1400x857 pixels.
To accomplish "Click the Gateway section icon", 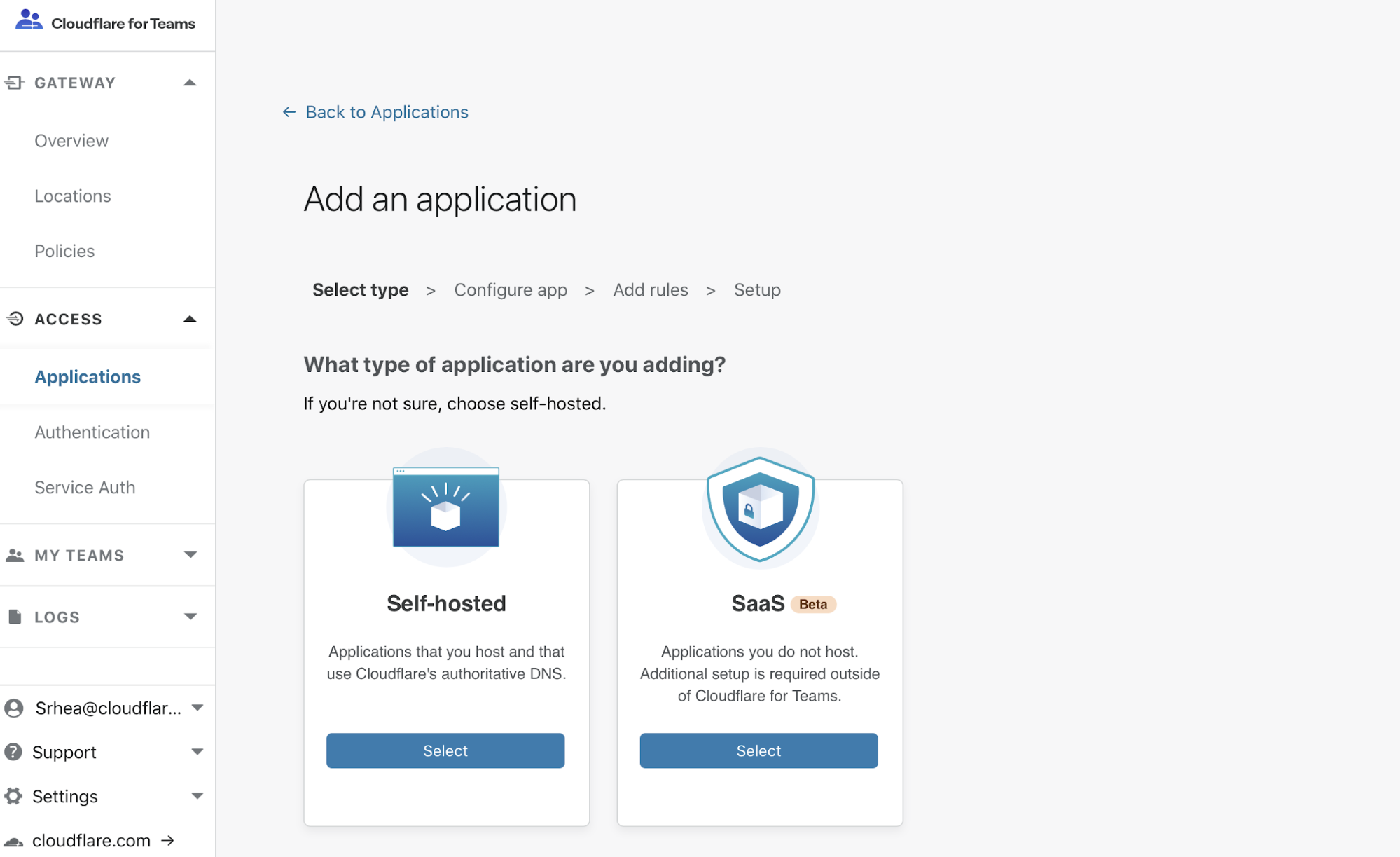I will [14, 83].
